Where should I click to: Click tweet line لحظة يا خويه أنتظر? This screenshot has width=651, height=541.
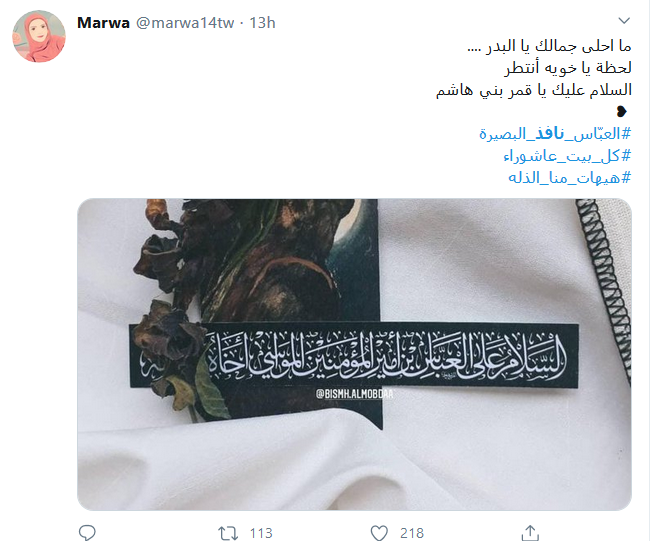point(568,68)
